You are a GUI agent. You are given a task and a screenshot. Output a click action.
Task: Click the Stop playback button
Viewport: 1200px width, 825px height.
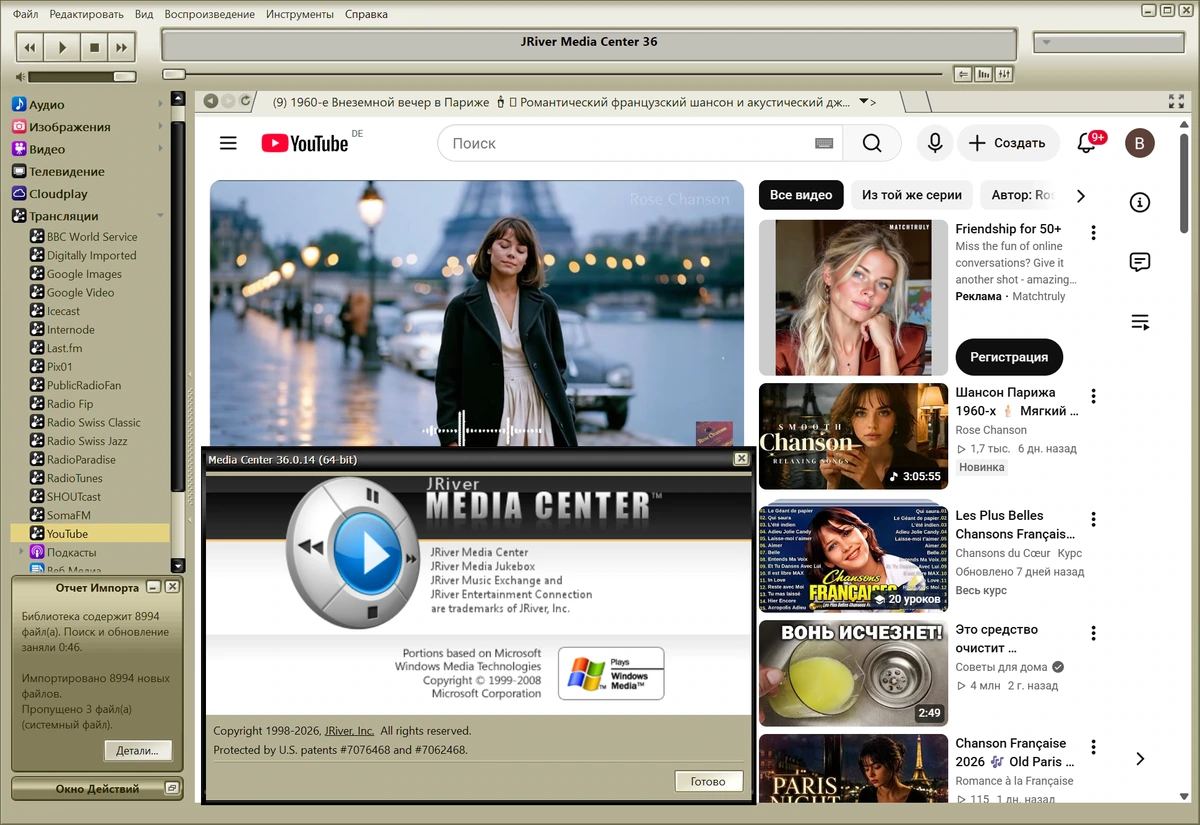click(94, 47)
